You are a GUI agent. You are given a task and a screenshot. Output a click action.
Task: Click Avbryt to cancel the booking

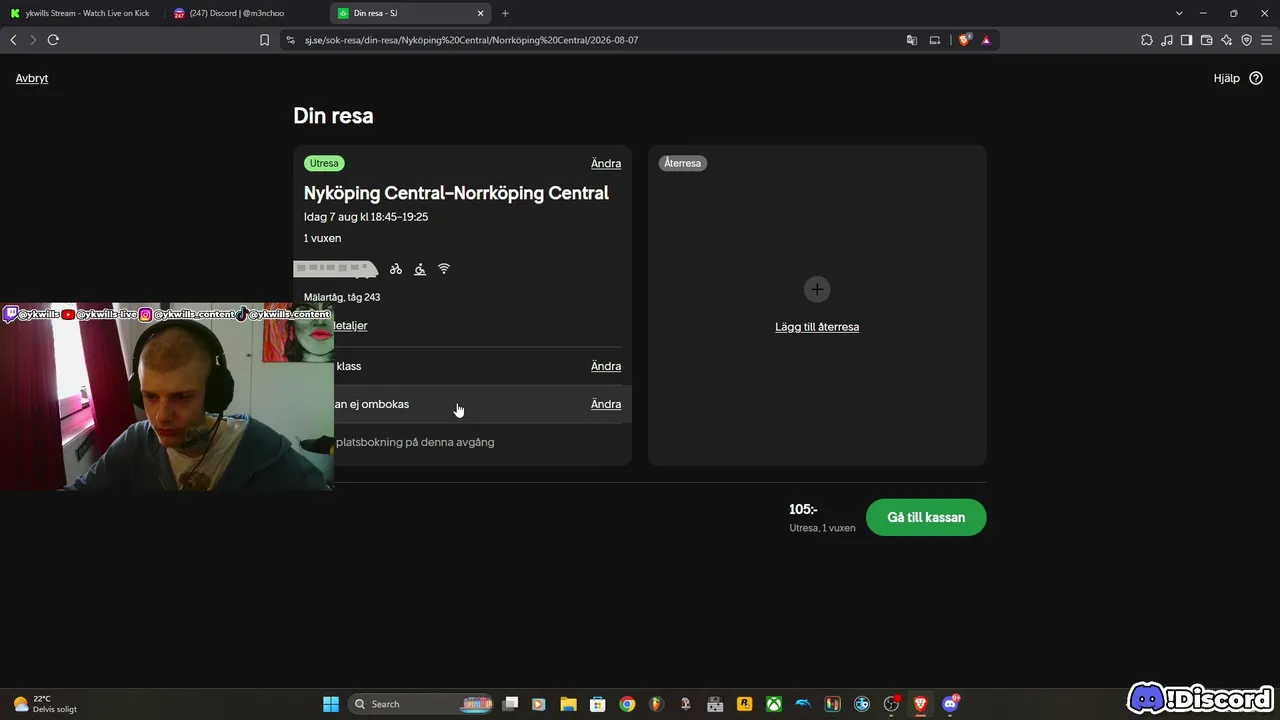coord(32,78)
